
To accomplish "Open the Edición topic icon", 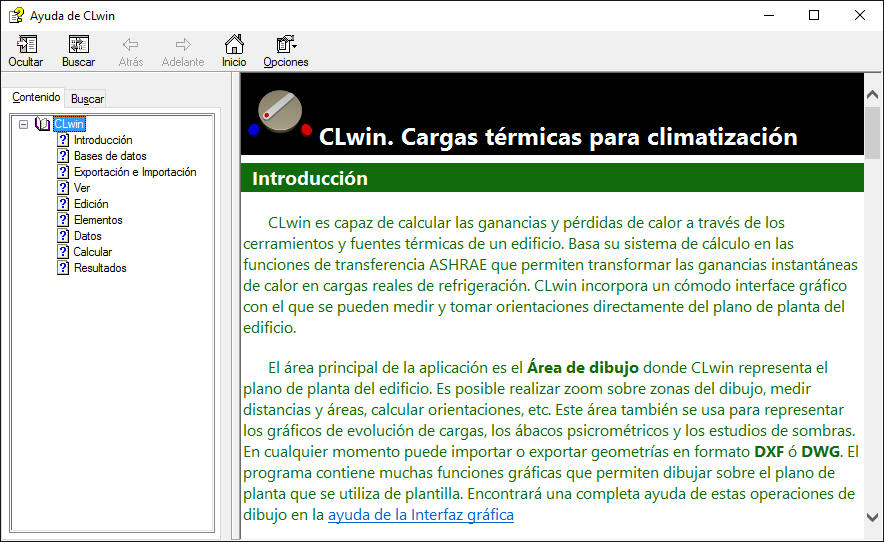I will click(63, 204).
